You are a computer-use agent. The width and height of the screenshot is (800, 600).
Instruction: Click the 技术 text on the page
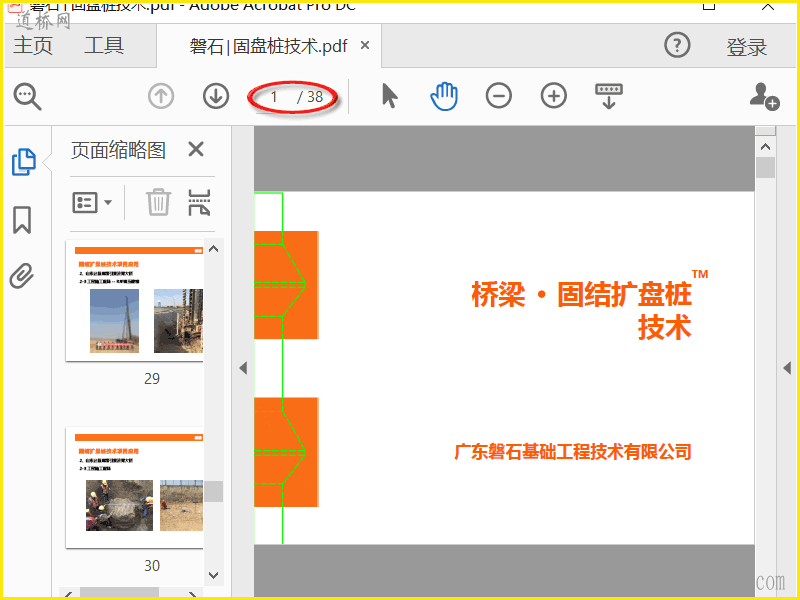pos(665,327)
